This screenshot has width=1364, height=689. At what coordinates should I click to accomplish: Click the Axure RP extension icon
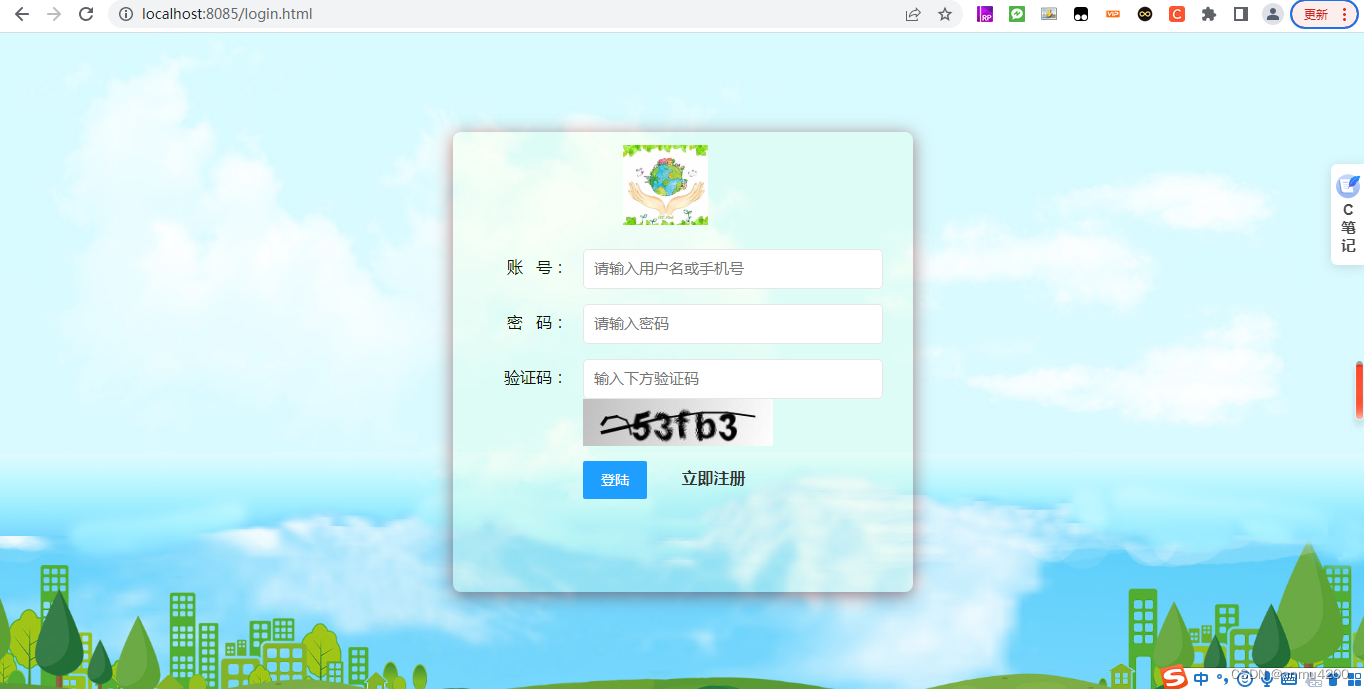point(985,14)
